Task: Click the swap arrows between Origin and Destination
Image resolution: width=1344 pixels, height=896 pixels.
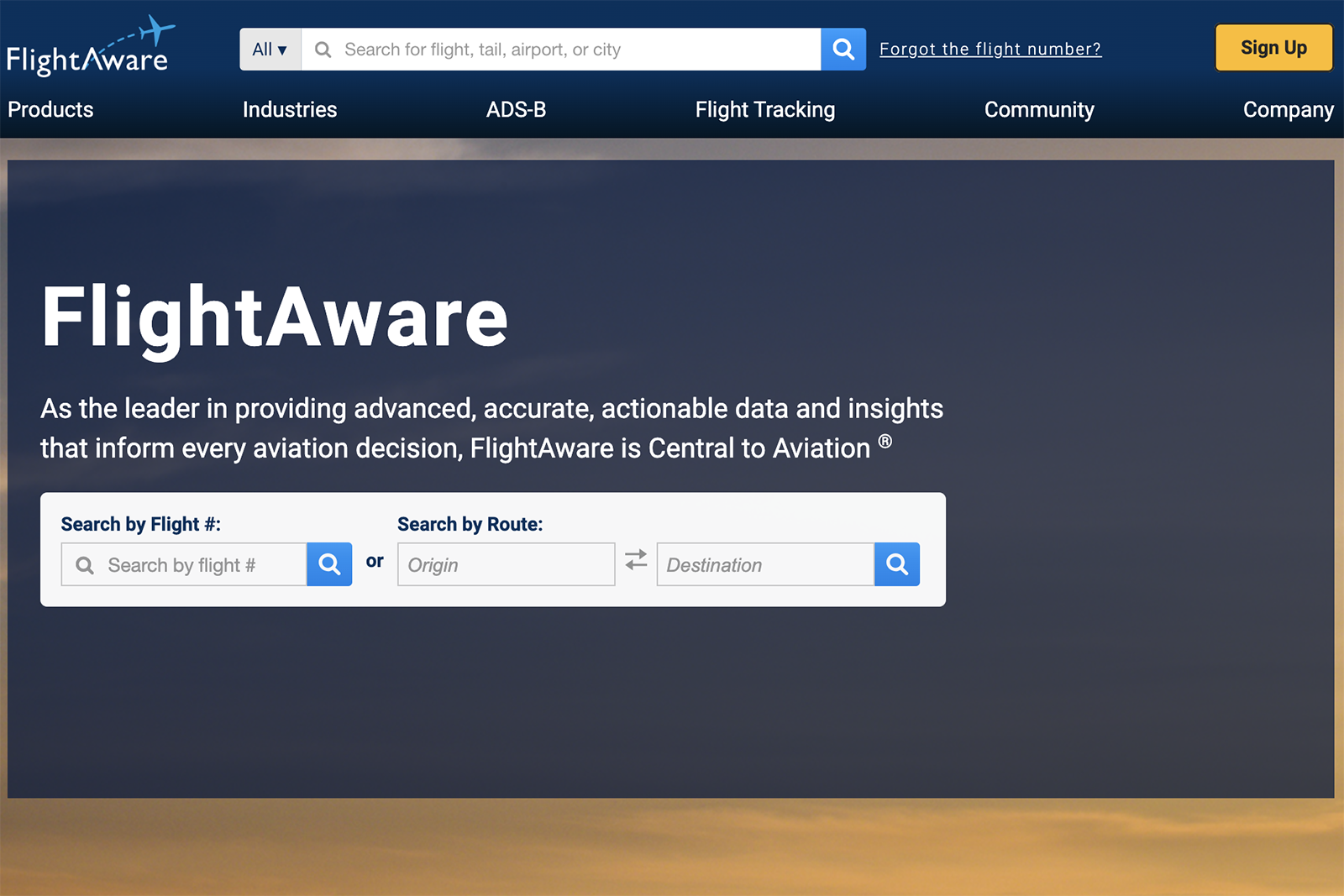Action: click(636, 563)
